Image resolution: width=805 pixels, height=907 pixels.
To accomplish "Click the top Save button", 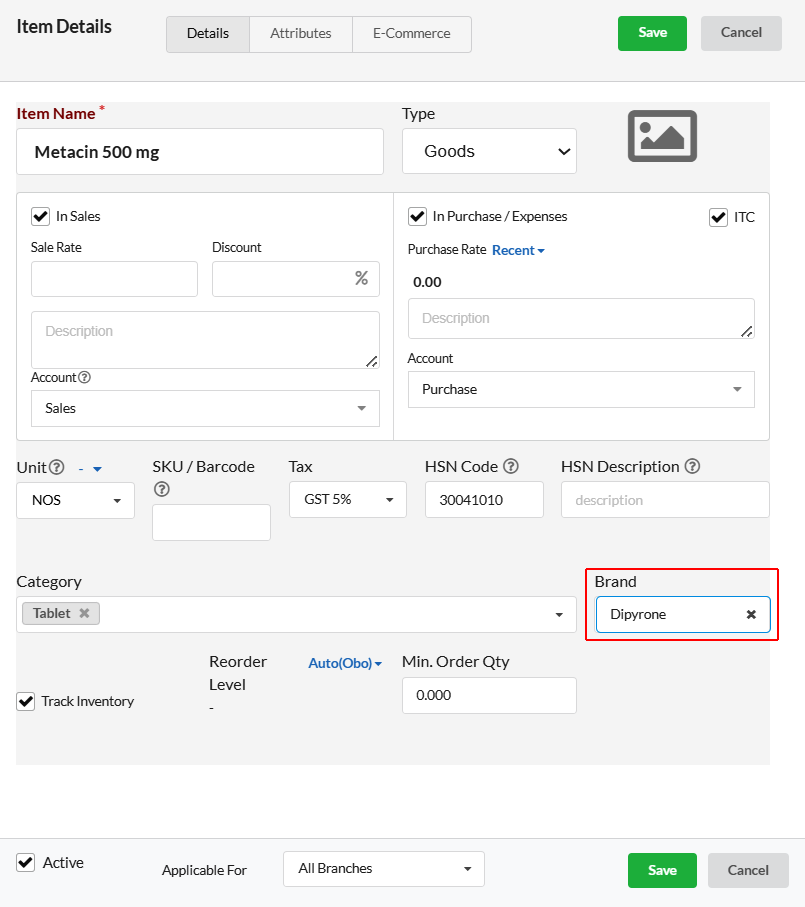I will tap(652, 33).
